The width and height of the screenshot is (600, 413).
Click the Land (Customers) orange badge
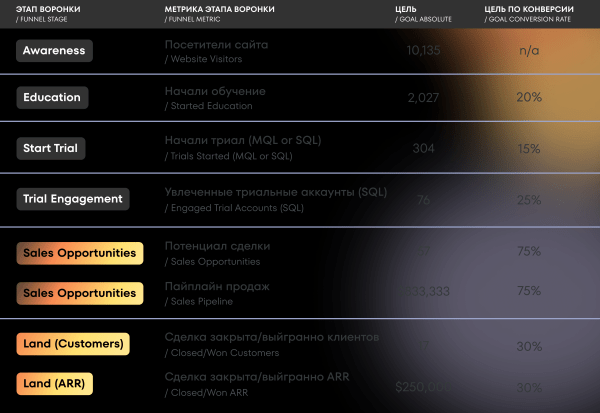pyautogui.click(x=73, y=344)
